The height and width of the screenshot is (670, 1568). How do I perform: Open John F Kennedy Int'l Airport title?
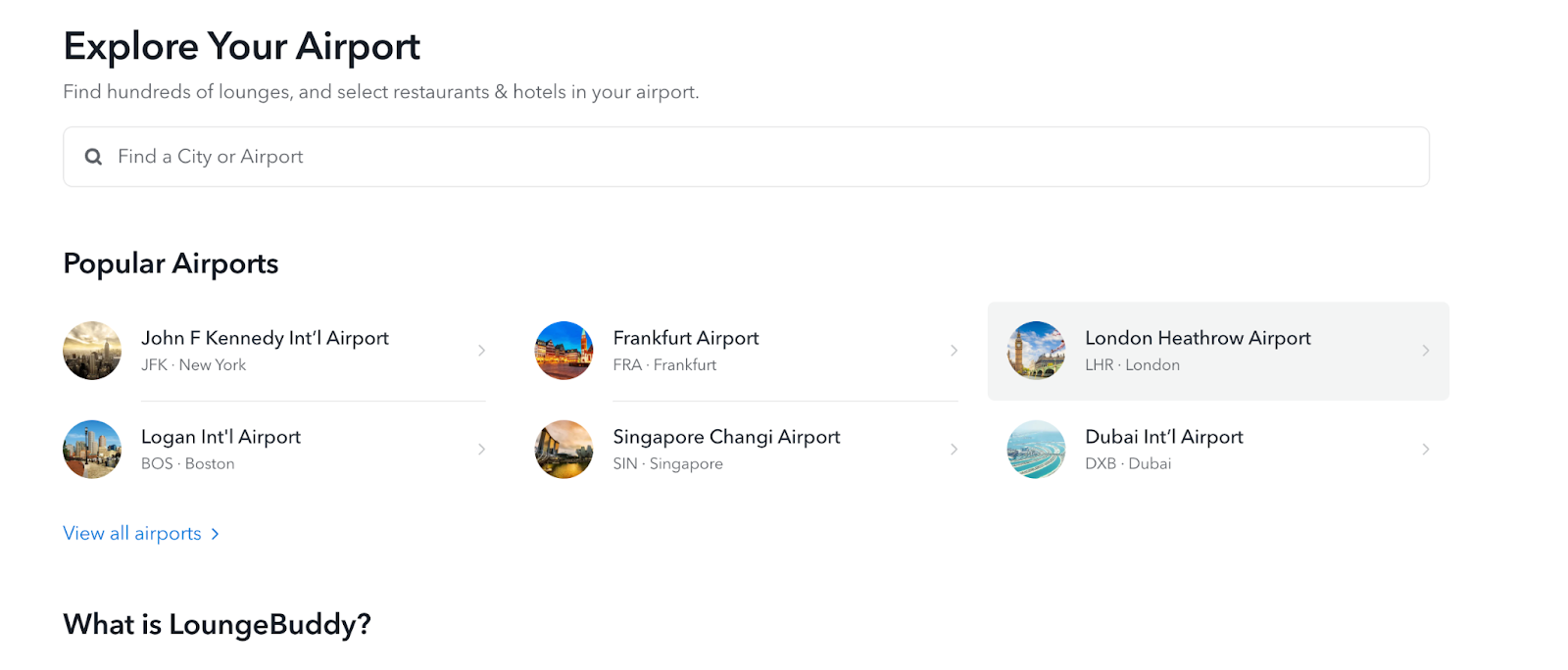coord(265,338)
